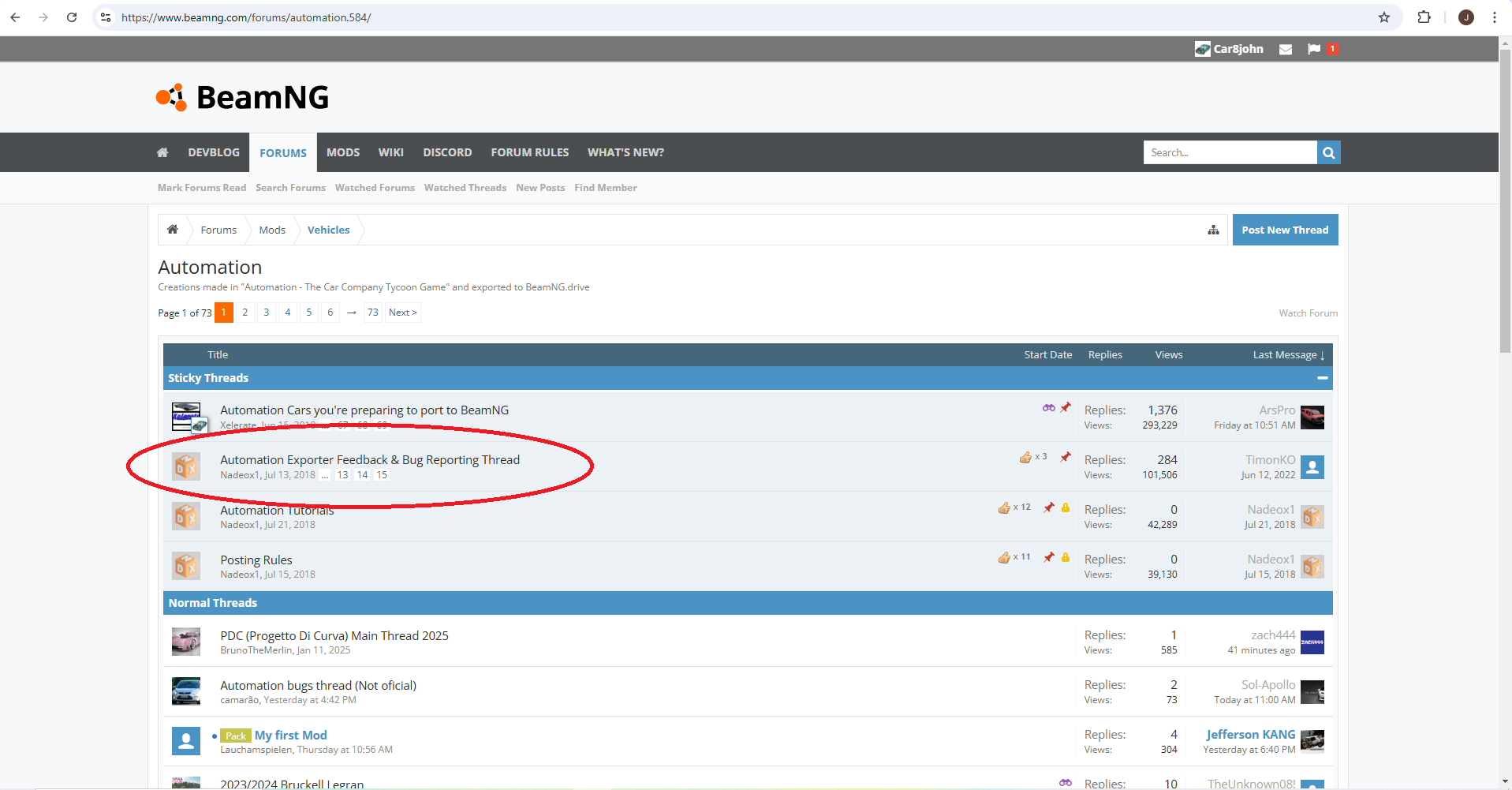Go to page 2 of the thread list
The image size is (1512, 790).
(245, 313)
